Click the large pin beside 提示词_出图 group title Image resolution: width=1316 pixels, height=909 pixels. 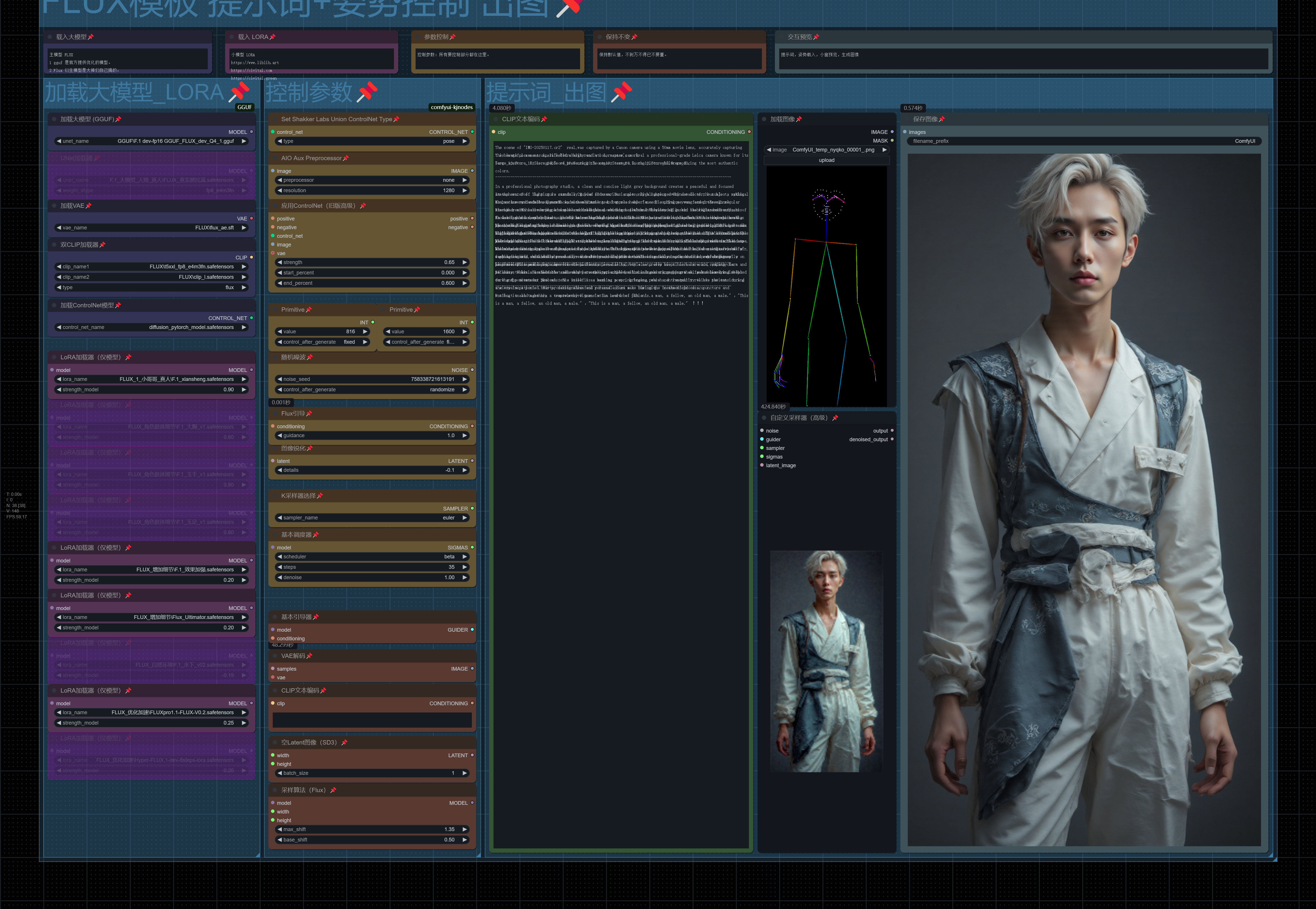tap(621, 92)
